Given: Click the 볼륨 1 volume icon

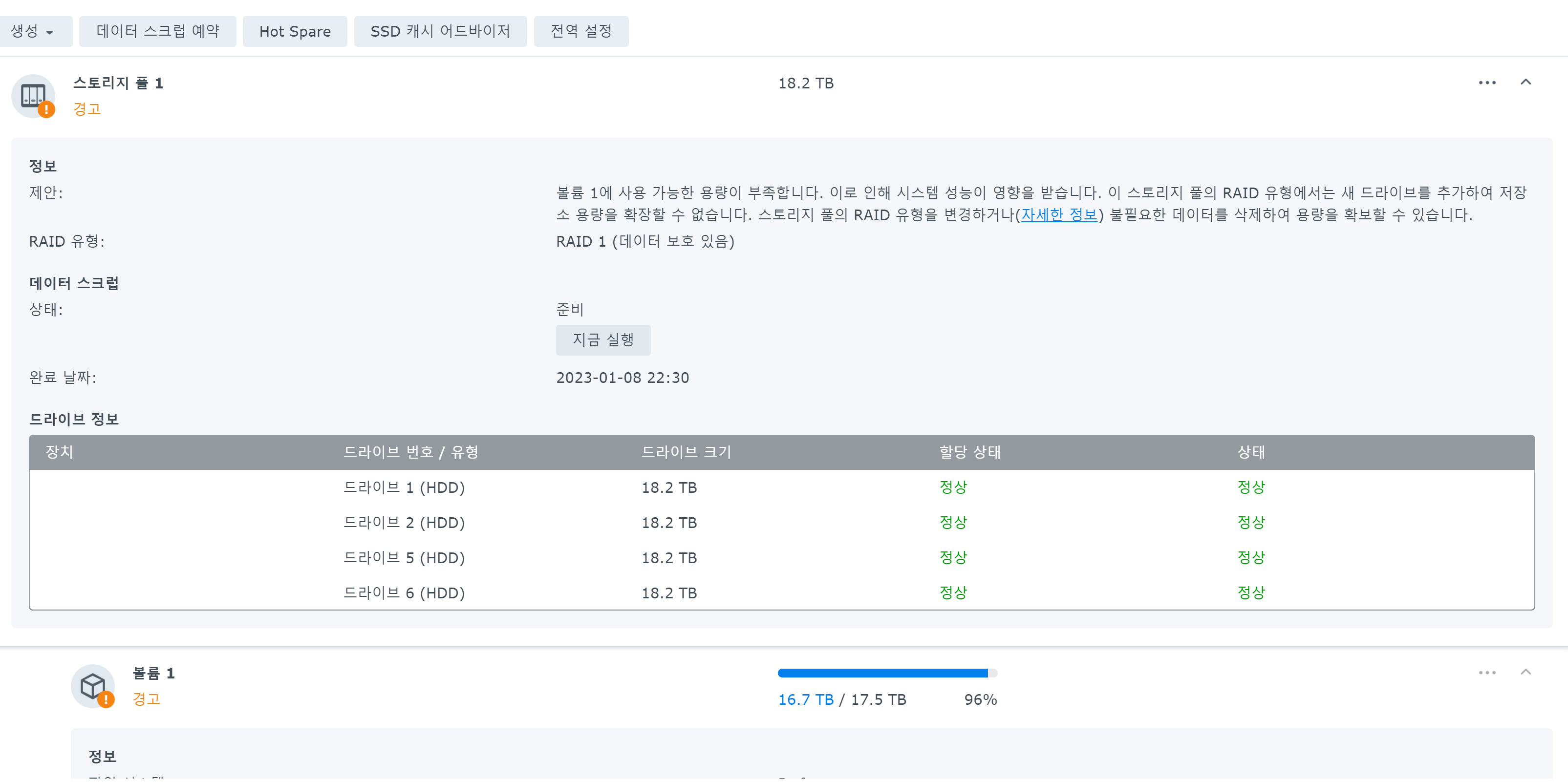Looking at the screenshot, I should [x=93, y=686].
